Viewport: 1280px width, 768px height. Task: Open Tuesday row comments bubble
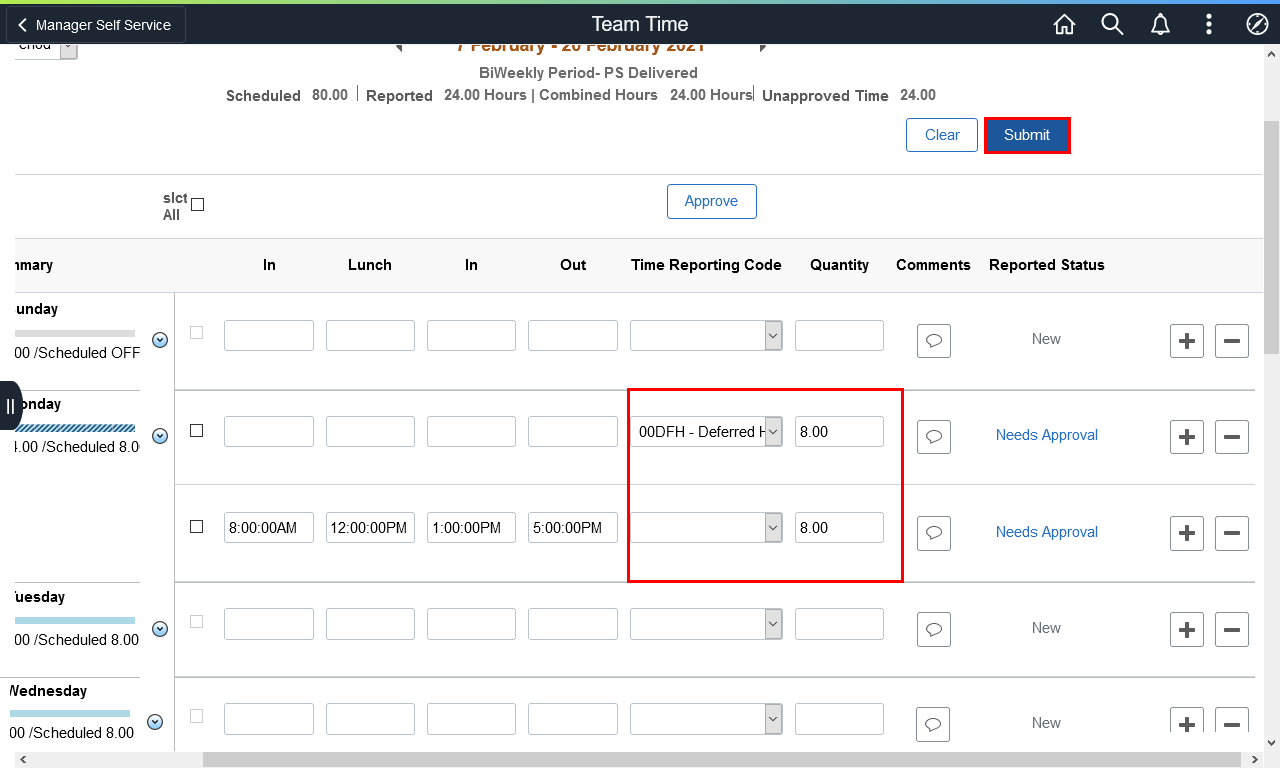click(x=934, y=630)
